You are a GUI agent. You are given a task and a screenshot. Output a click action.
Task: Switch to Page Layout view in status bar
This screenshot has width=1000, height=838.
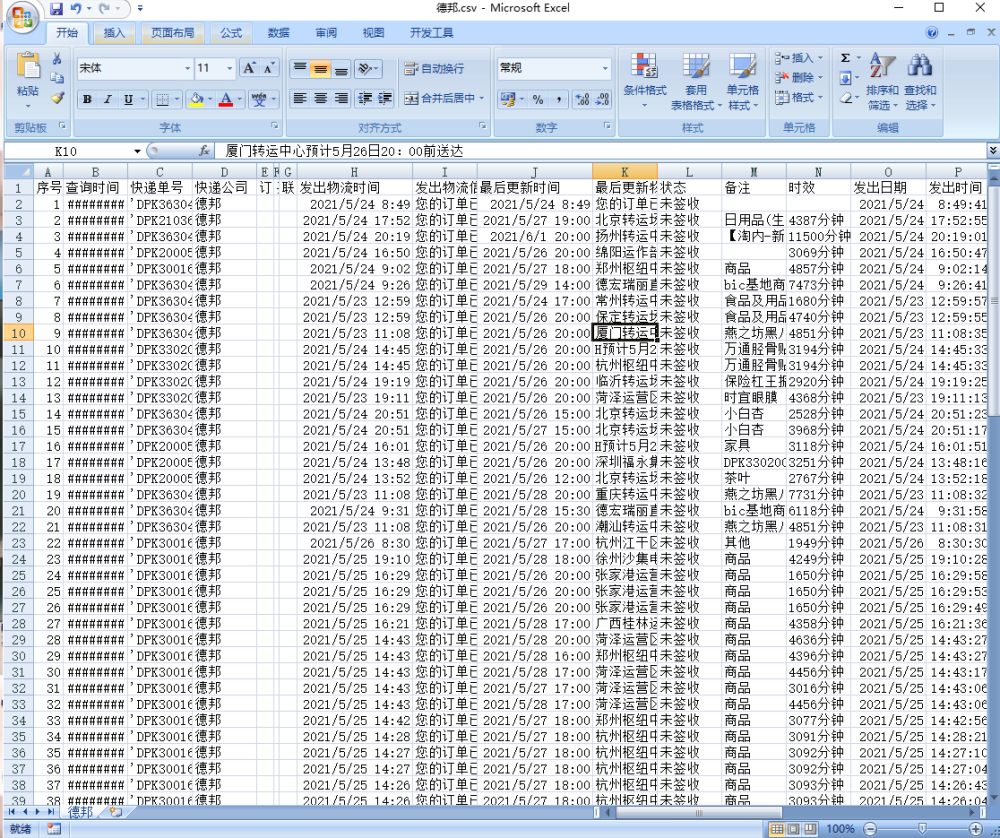click(793, 829)
